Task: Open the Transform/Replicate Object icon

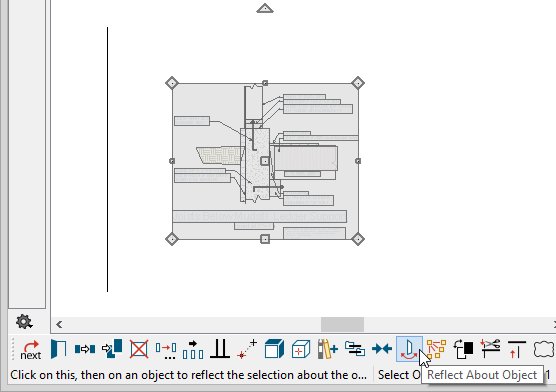Action: [x=193, y=349]
